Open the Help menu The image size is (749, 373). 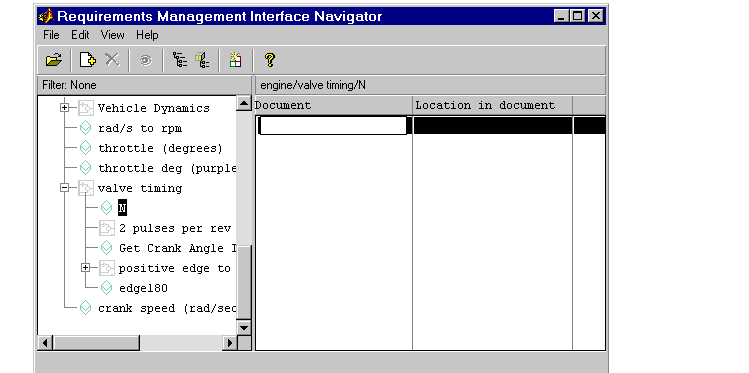[x=147, y=35]
